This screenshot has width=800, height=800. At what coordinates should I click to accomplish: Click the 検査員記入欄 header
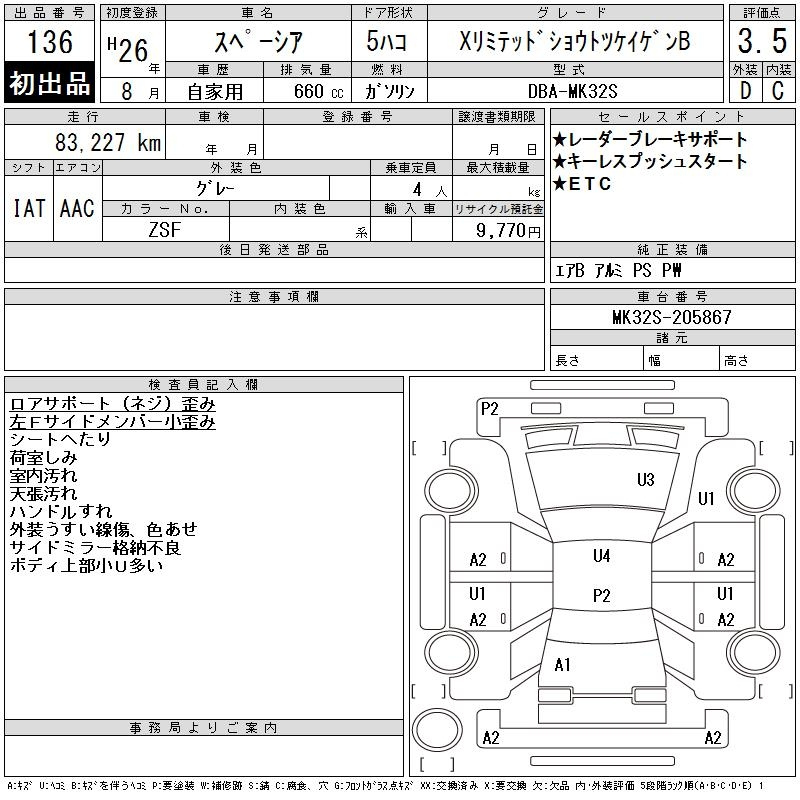point(203,384)
